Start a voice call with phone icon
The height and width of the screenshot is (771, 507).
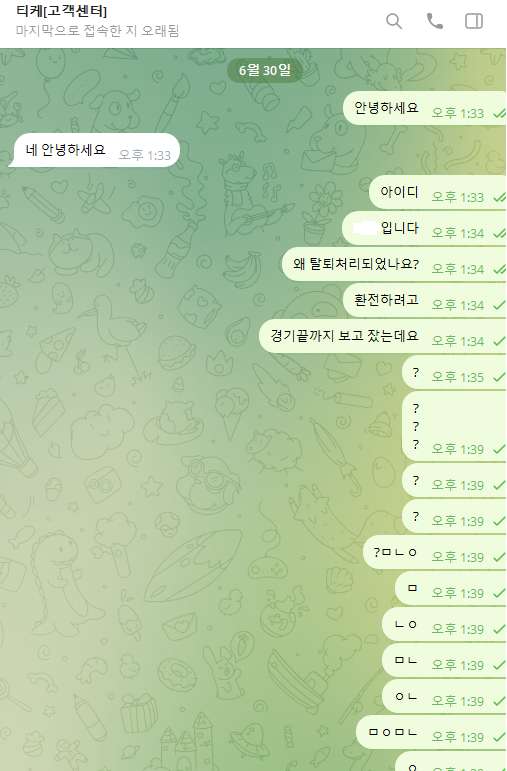click(x=434, y=21)
